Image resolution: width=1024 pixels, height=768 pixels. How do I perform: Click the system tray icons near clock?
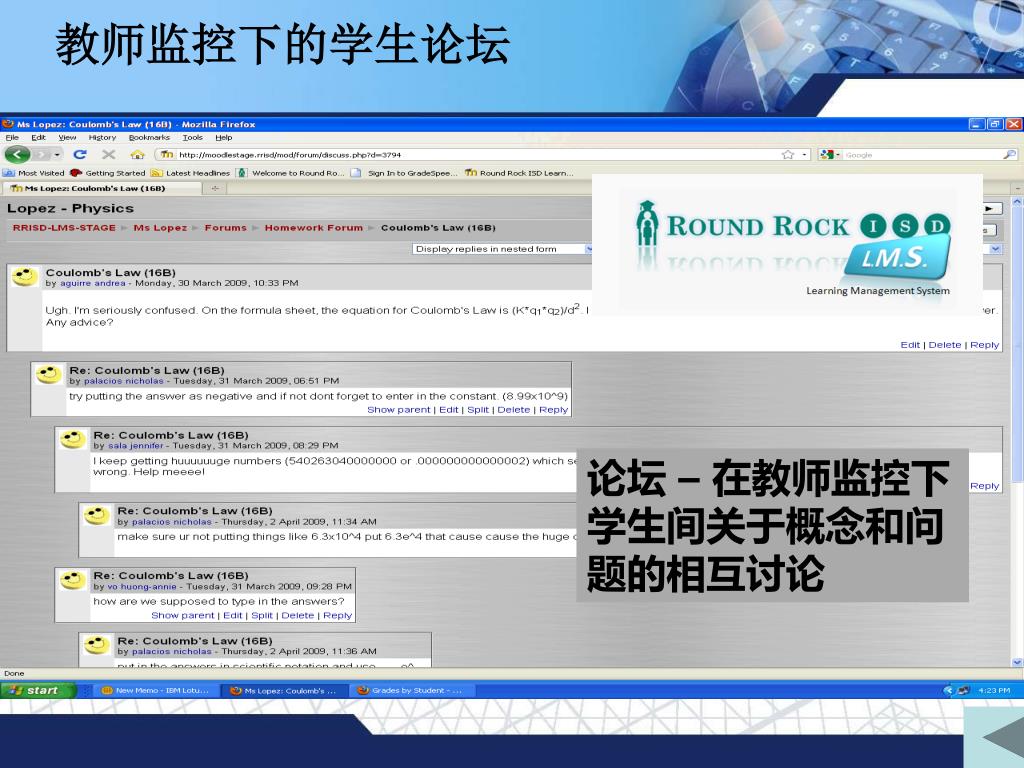957,690
